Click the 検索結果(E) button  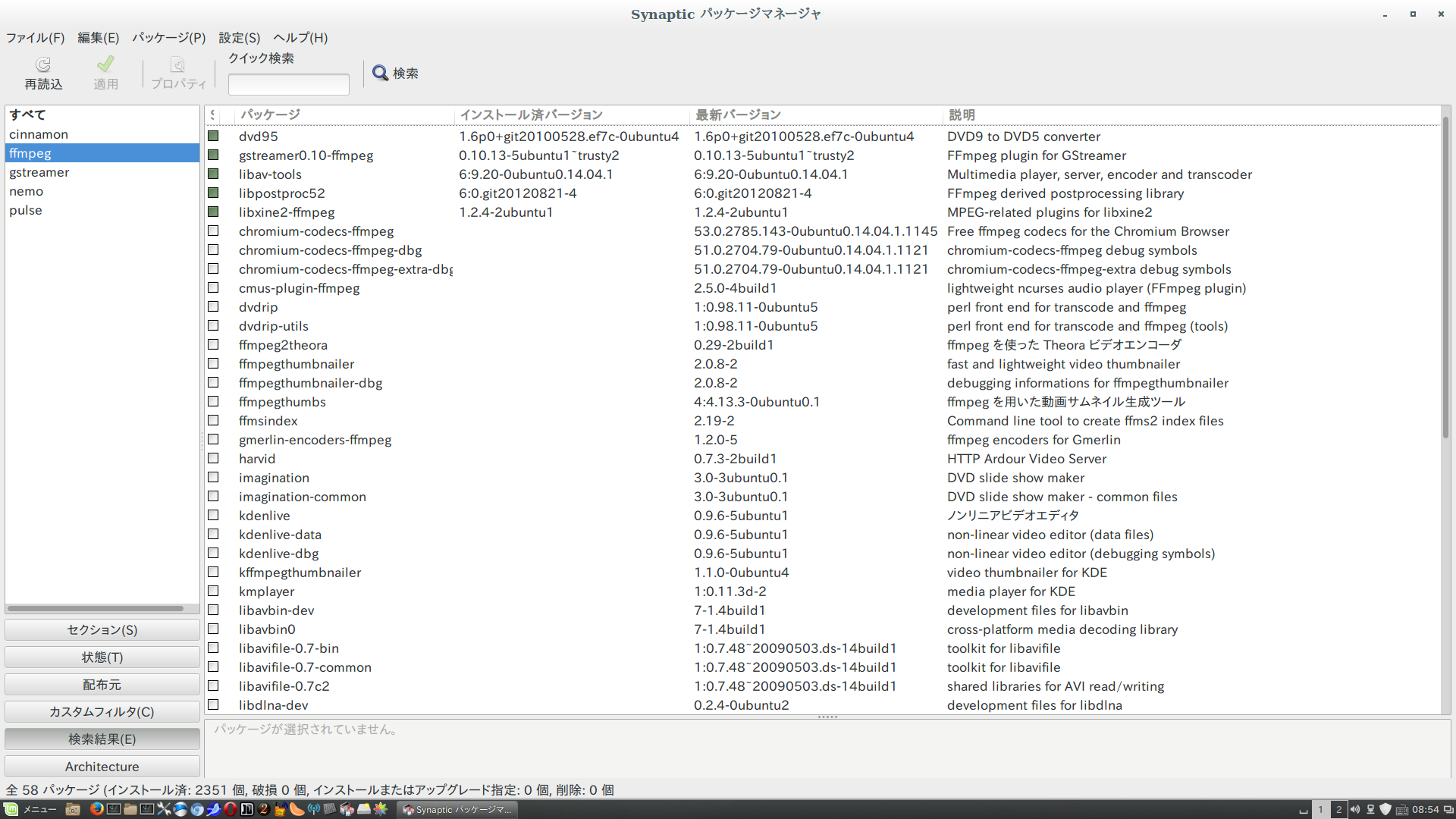[x=102, y=739]
